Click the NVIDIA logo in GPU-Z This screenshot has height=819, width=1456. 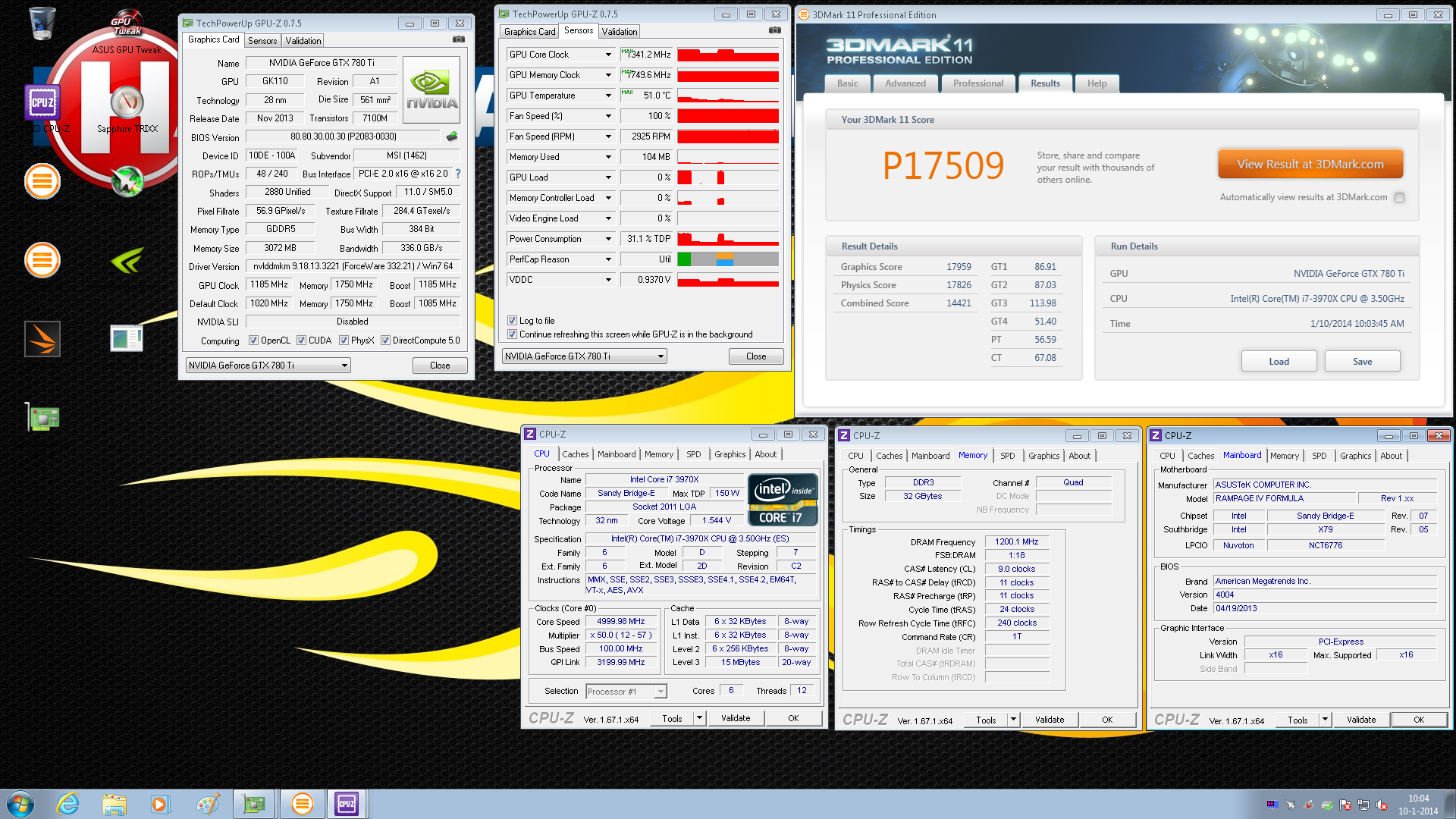[x=431, y=90]
